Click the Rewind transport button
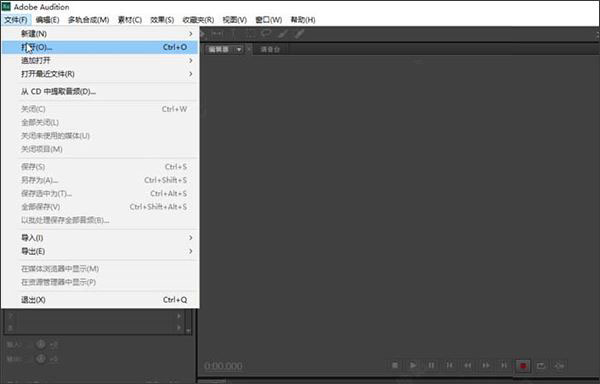The width and height of the screenshot is (600, 384). [x=468, y=366]
